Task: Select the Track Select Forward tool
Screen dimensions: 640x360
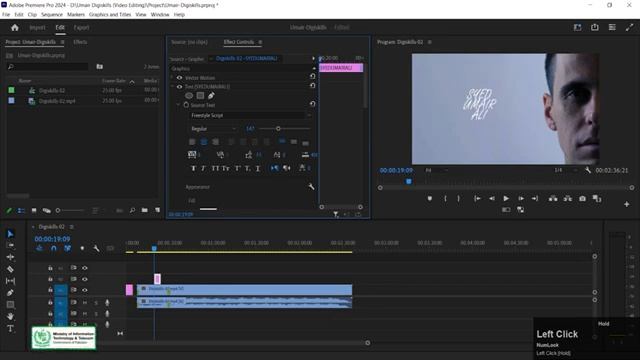Action: point(10,245)
